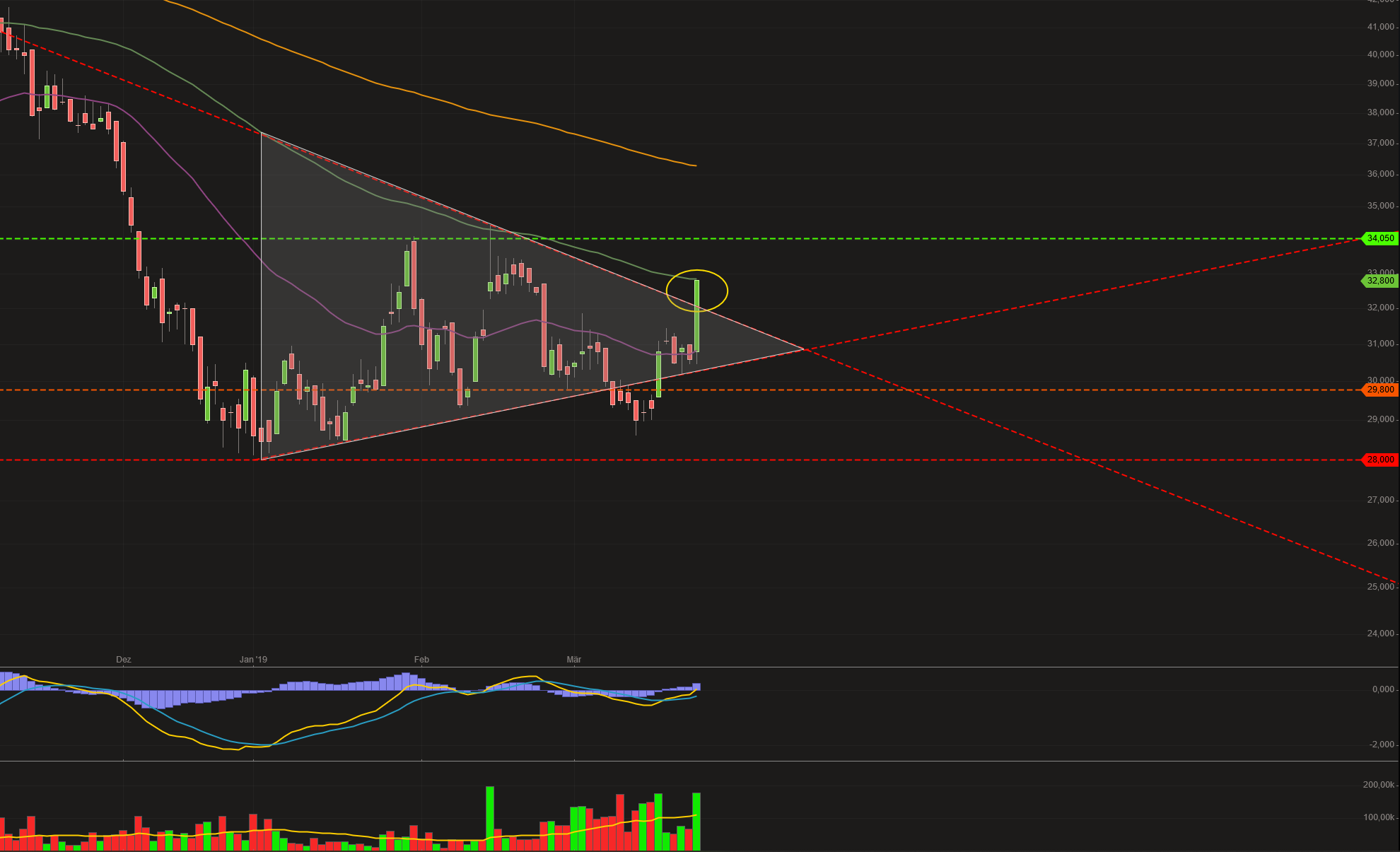This screenshot has height=852, width=1400.
Task: Select the Feb time axis label
Action: (421, 660)
